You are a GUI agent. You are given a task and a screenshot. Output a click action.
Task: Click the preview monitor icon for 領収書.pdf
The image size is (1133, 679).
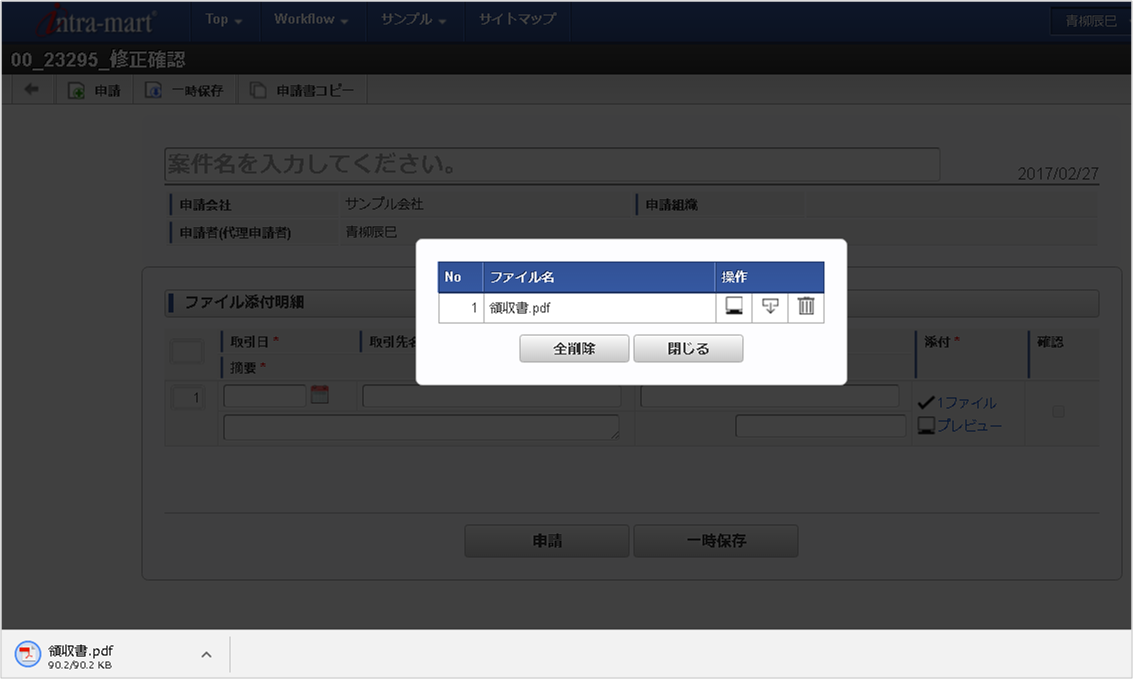(733, 307)
